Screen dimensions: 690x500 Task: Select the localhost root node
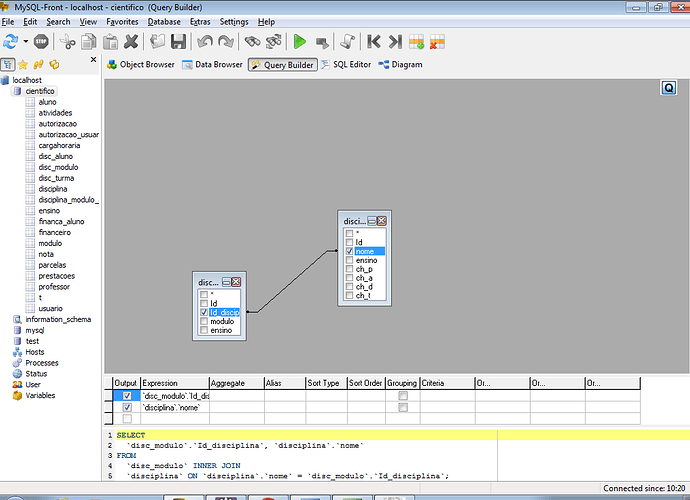pos(27,80)
